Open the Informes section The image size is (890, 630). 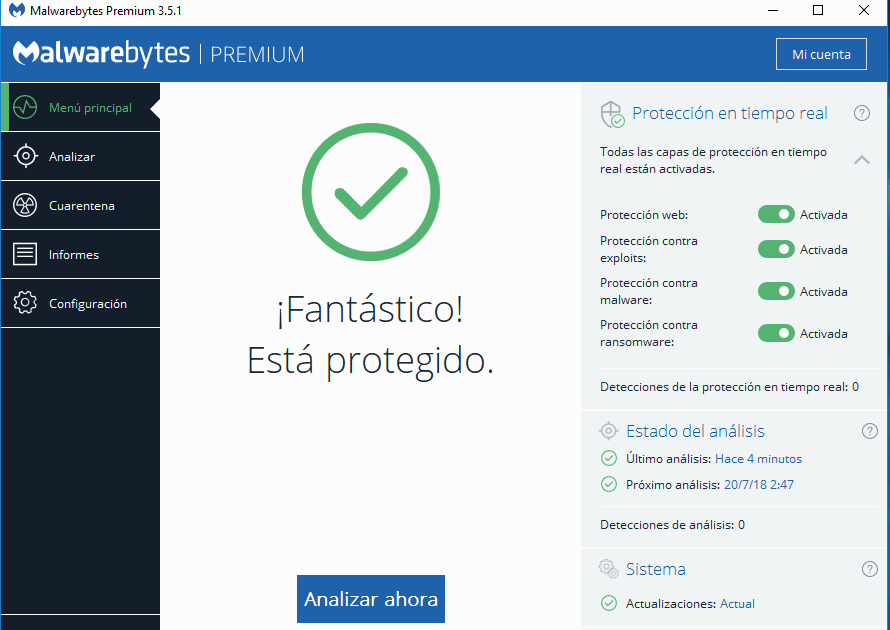pyautogui.click(x=81, y=254)
